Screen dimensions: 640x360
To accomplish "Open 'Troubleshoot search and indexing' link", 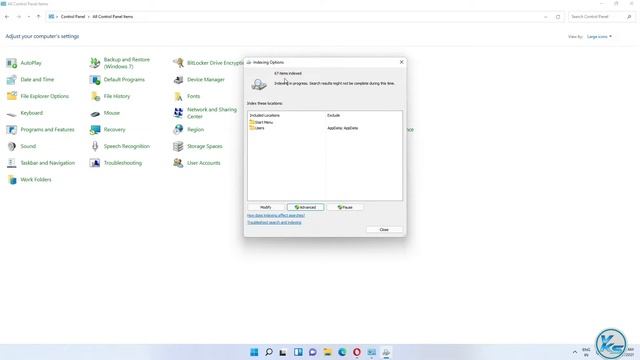I will (x=274, y=222).
